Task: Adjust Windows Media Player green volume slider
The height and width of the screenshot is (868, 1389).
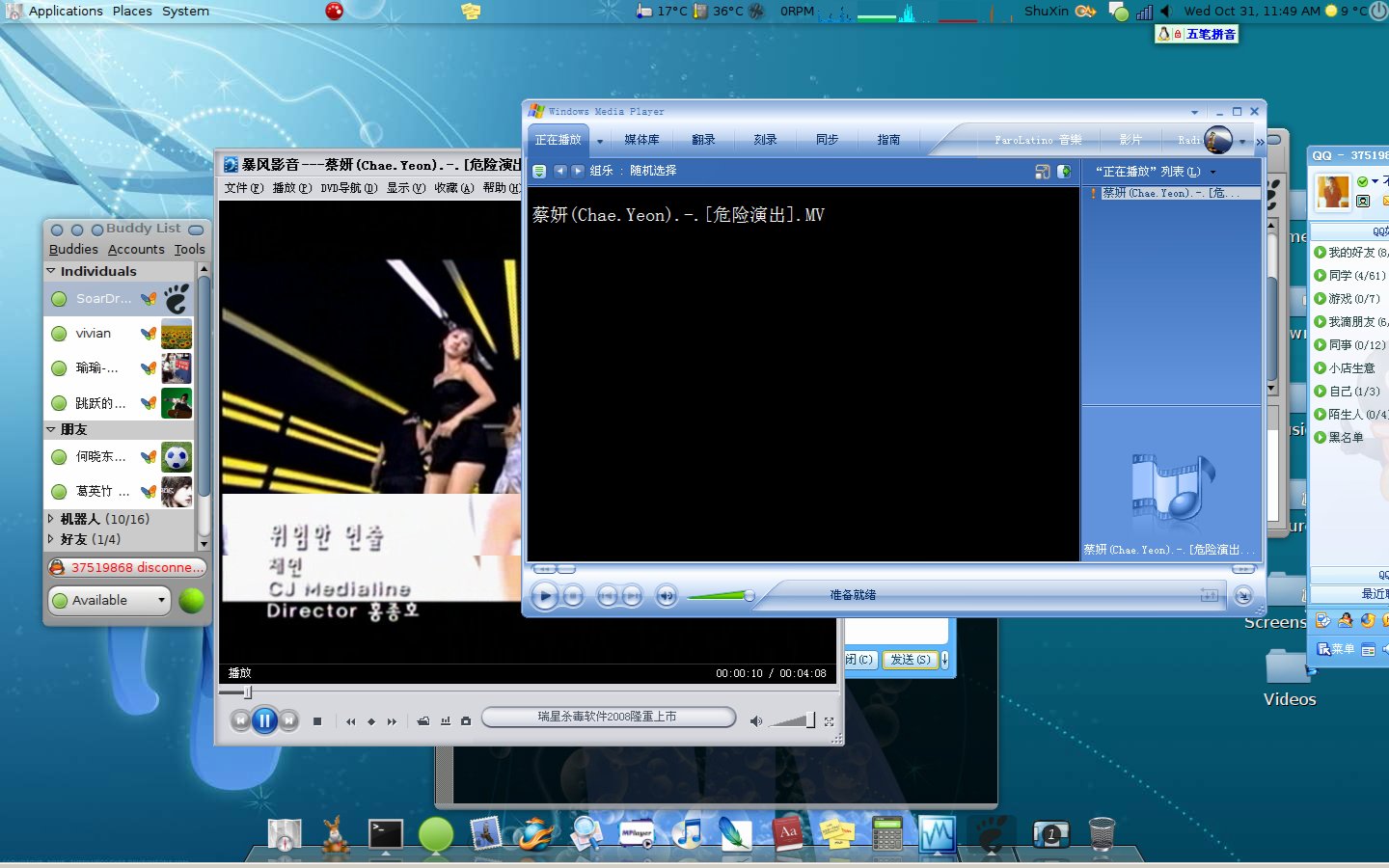Action: coord(721,596)
